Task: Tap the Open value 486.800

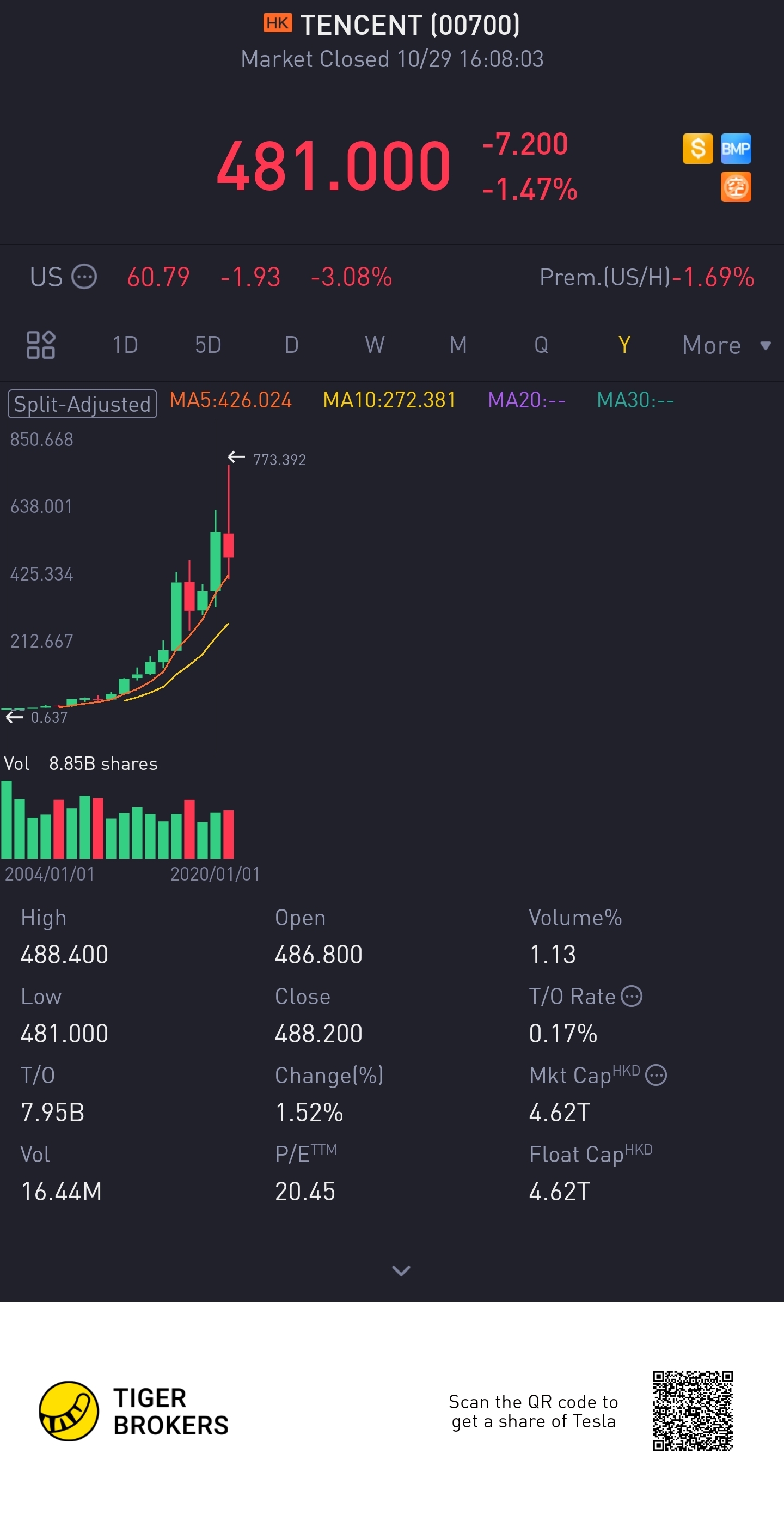Action: 319,955
